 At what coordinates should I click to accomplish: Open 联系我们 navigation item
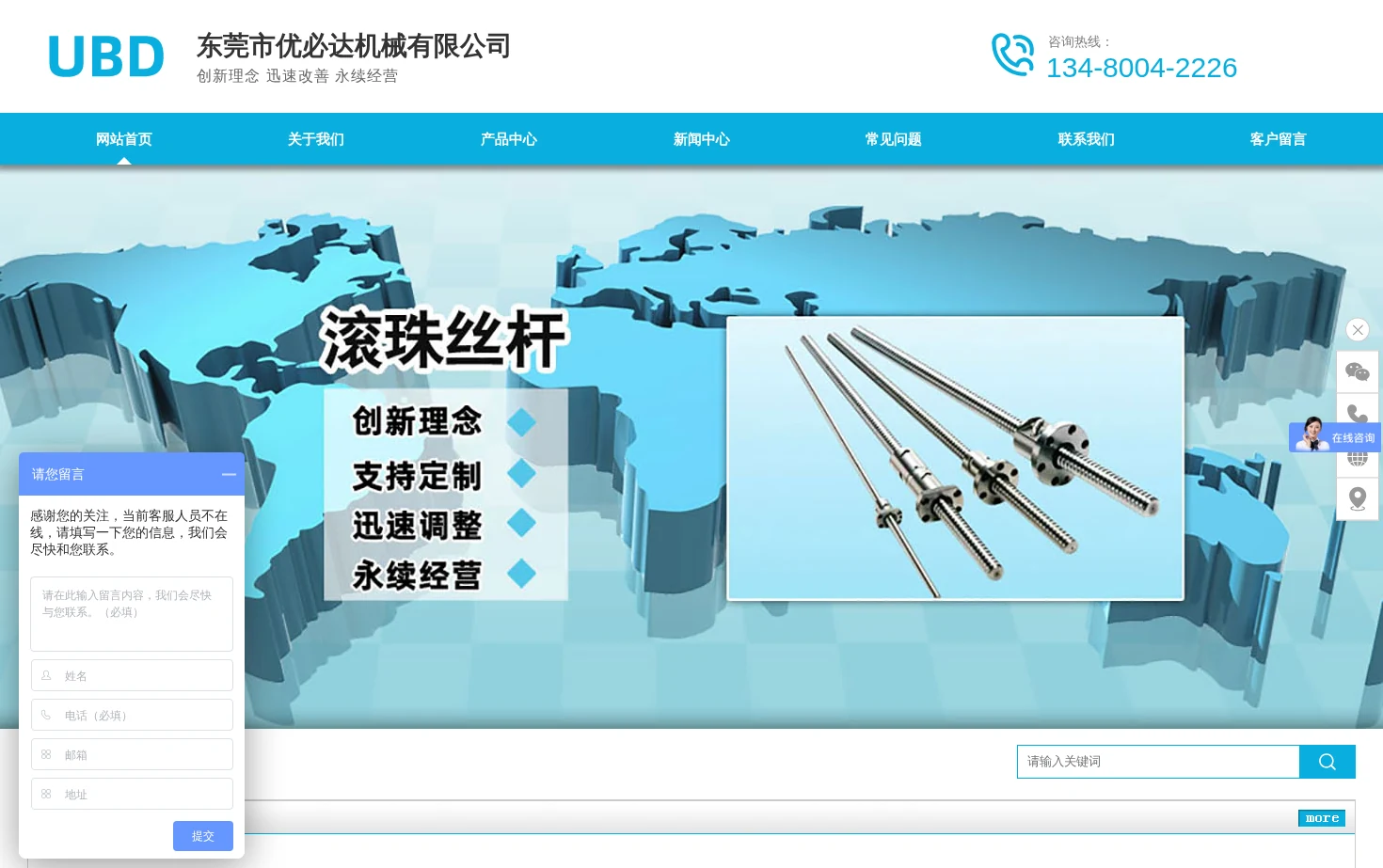1087,139
